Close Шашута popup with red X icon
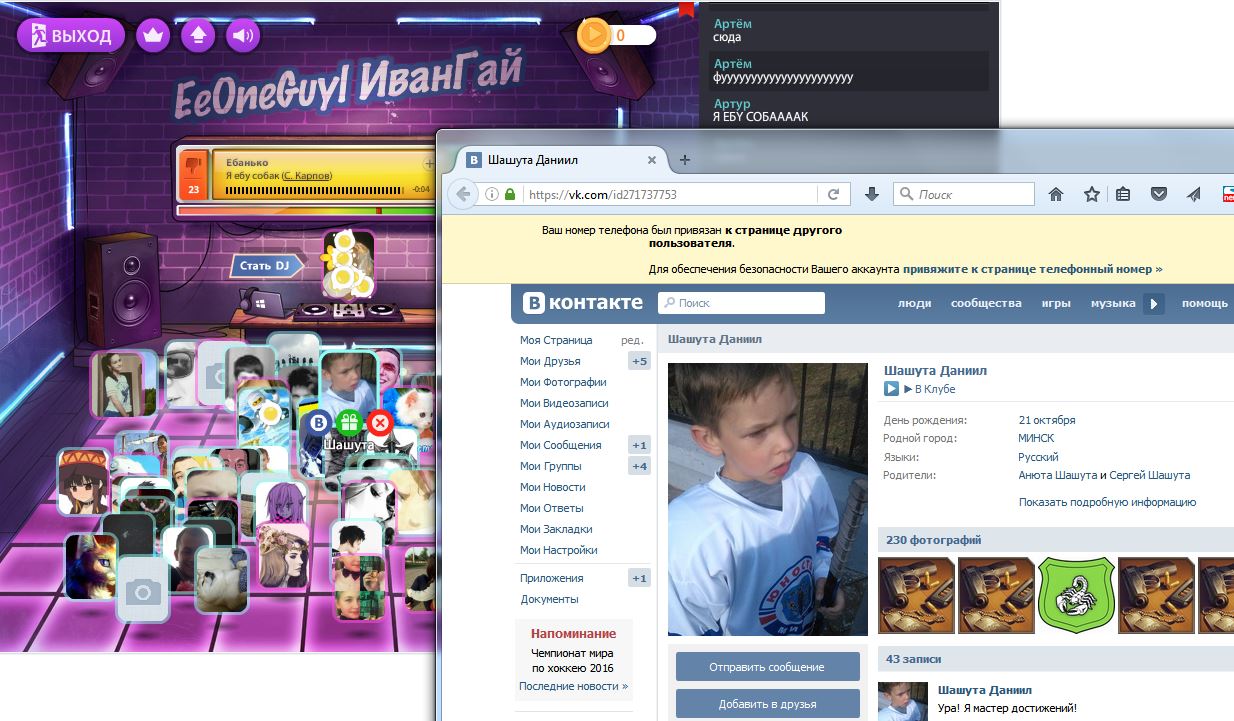 (x=380, y=422)
